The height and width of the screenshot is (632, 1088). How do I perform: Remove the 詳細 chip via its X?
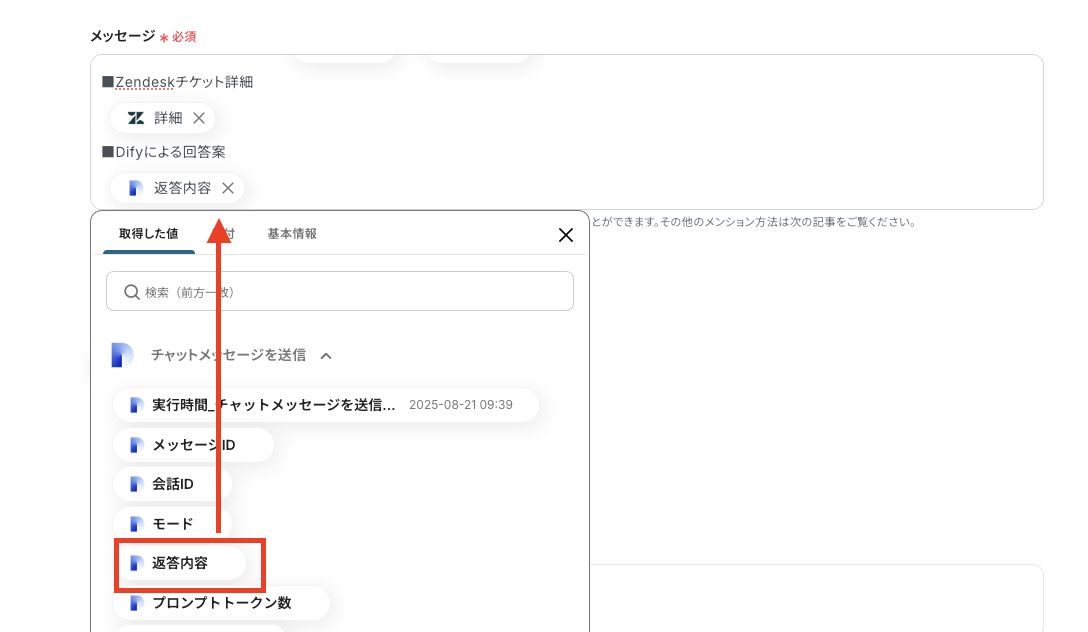(198, 117)
